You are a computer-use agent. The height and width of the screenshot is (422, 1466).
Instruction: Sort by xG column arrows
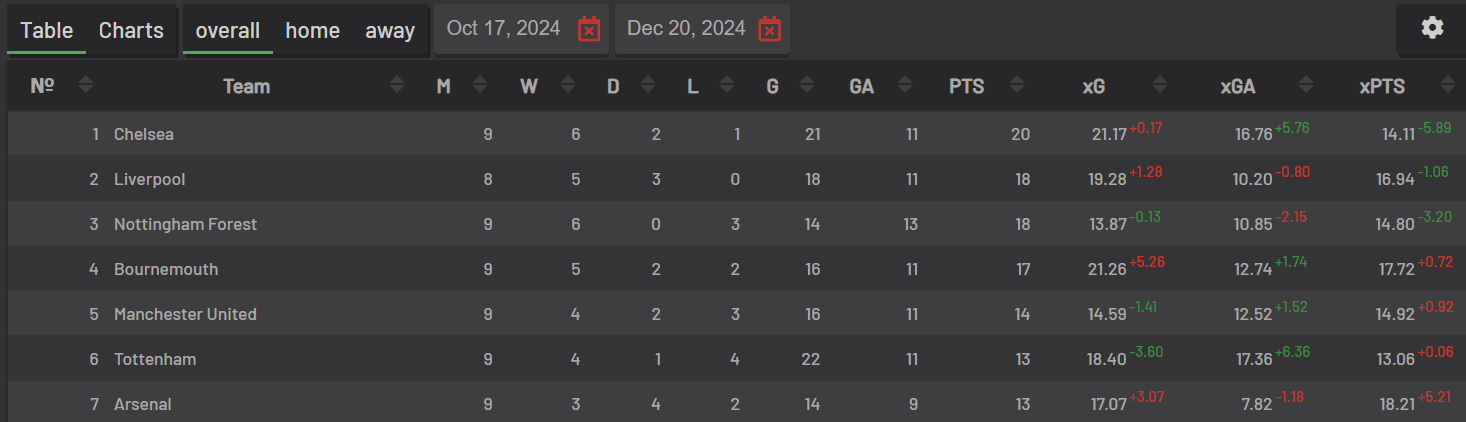1160,86
